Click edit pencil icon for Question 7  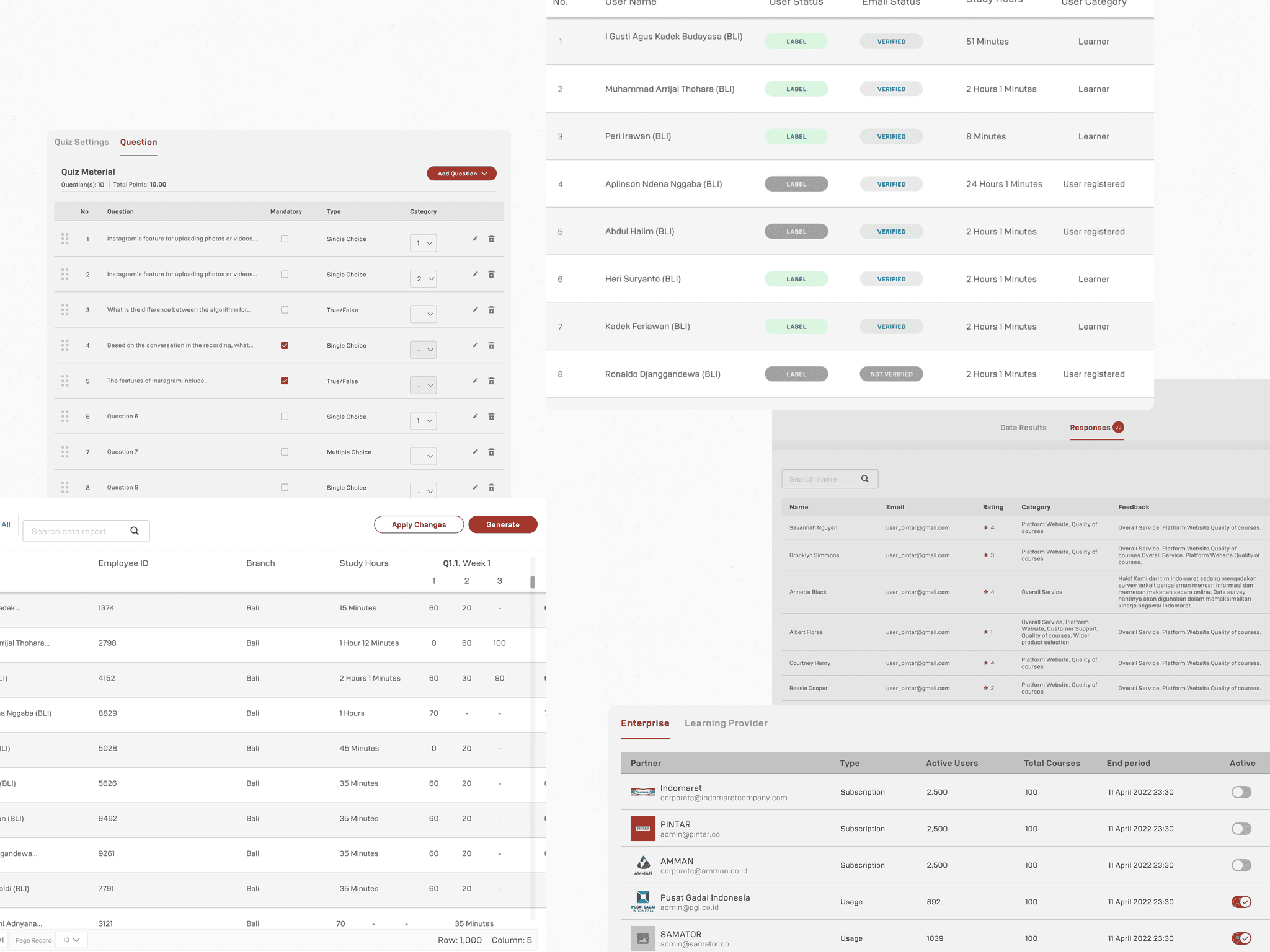[x=475, y=452]
